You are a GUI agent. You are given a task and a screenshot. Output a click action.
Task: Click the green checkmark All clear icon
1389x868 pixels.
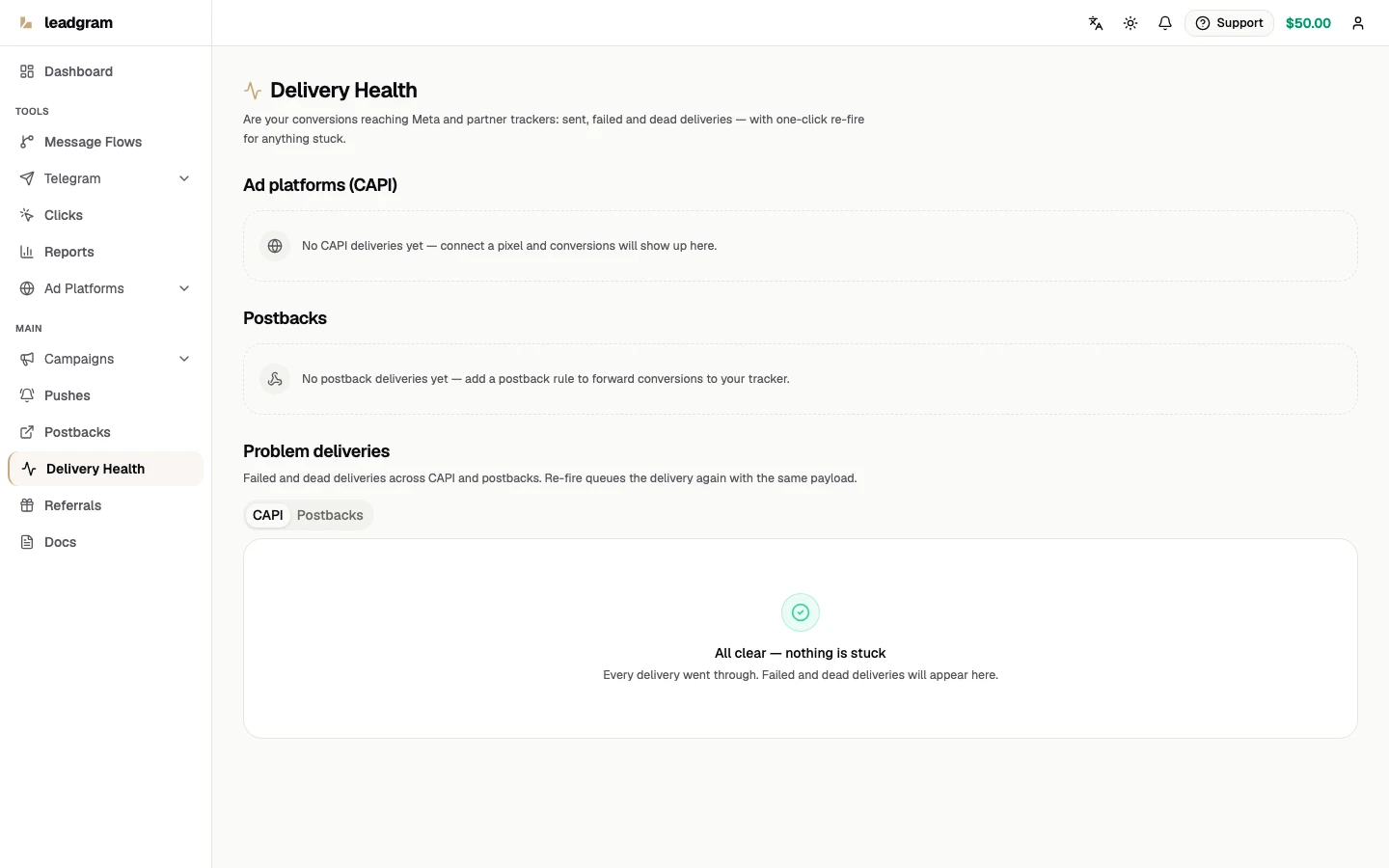[801, 612]
